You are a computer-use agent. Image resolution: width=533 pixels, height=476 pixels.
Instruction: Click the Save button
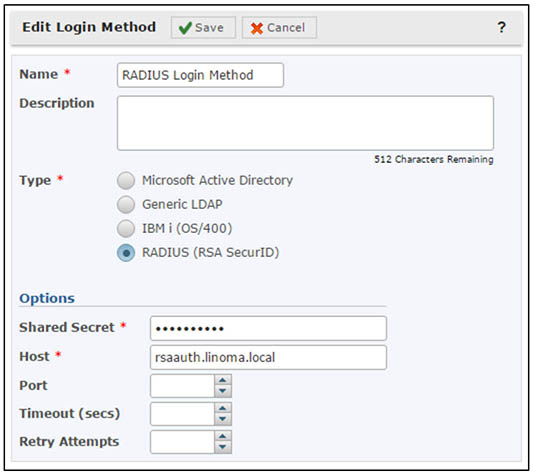pyautogui.click(x=203, y=28)
